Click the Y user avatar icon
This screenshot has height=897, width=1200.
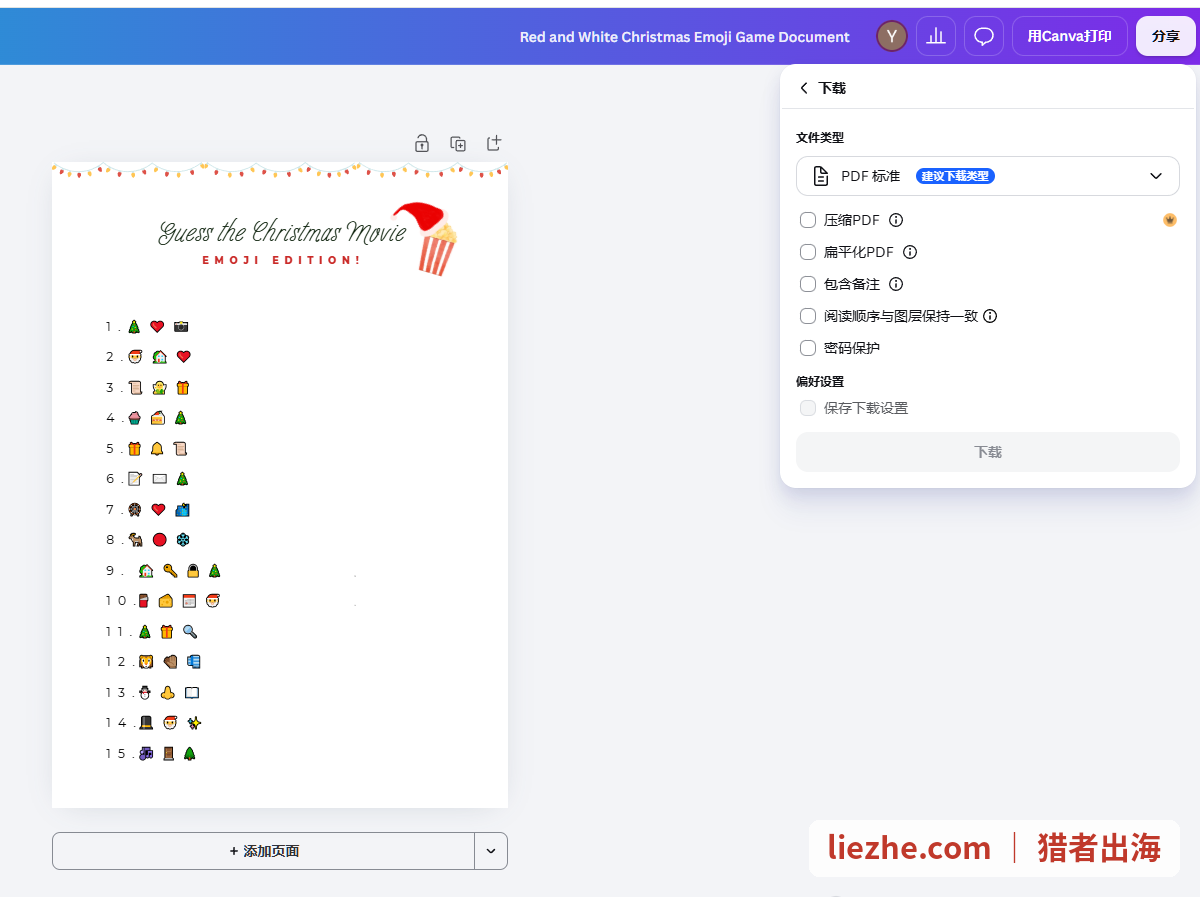(891, 37)
